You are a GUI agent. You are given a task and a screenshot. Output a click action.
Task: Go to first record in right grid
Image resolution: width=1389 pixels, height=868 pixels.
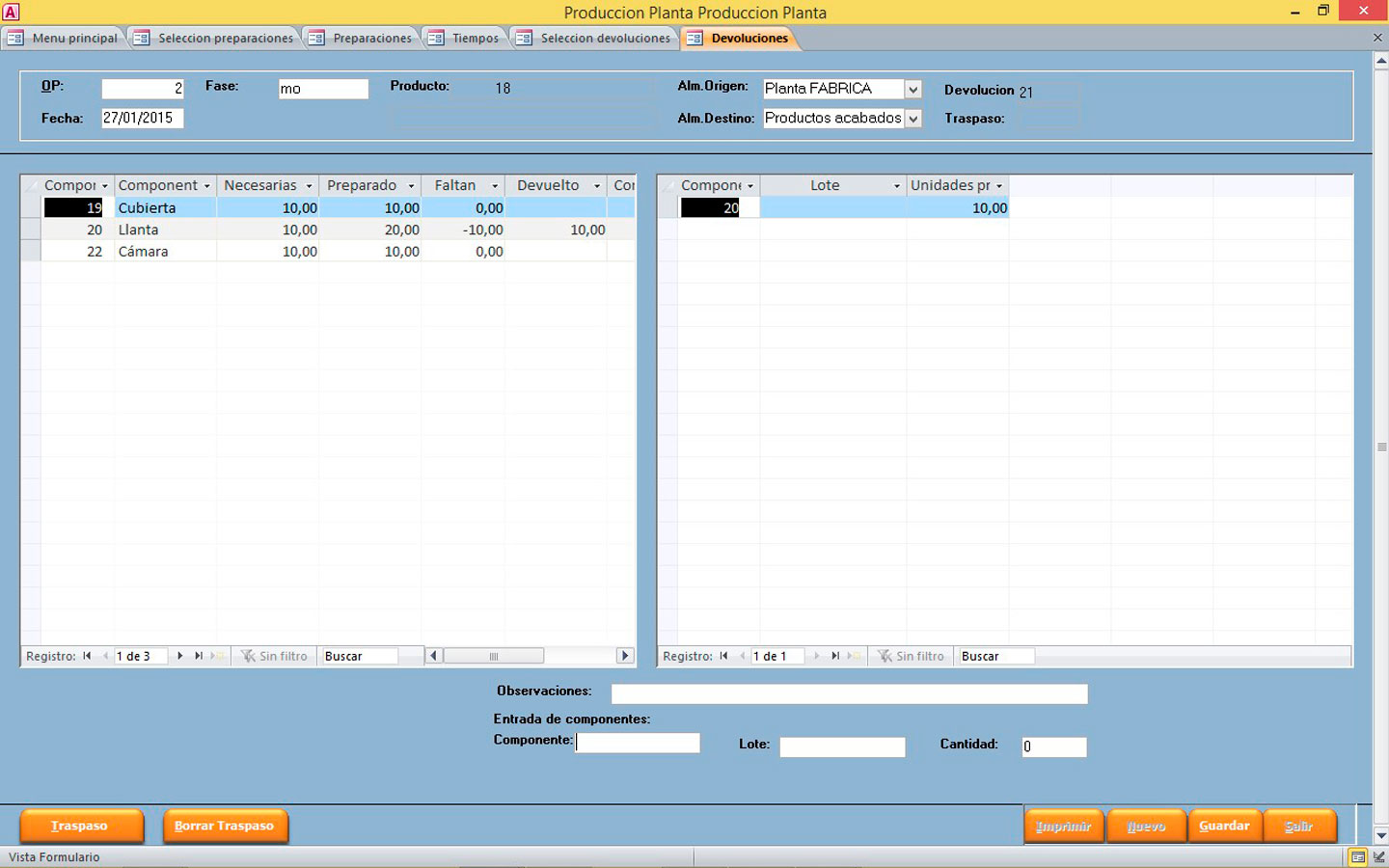pos(723,656)
